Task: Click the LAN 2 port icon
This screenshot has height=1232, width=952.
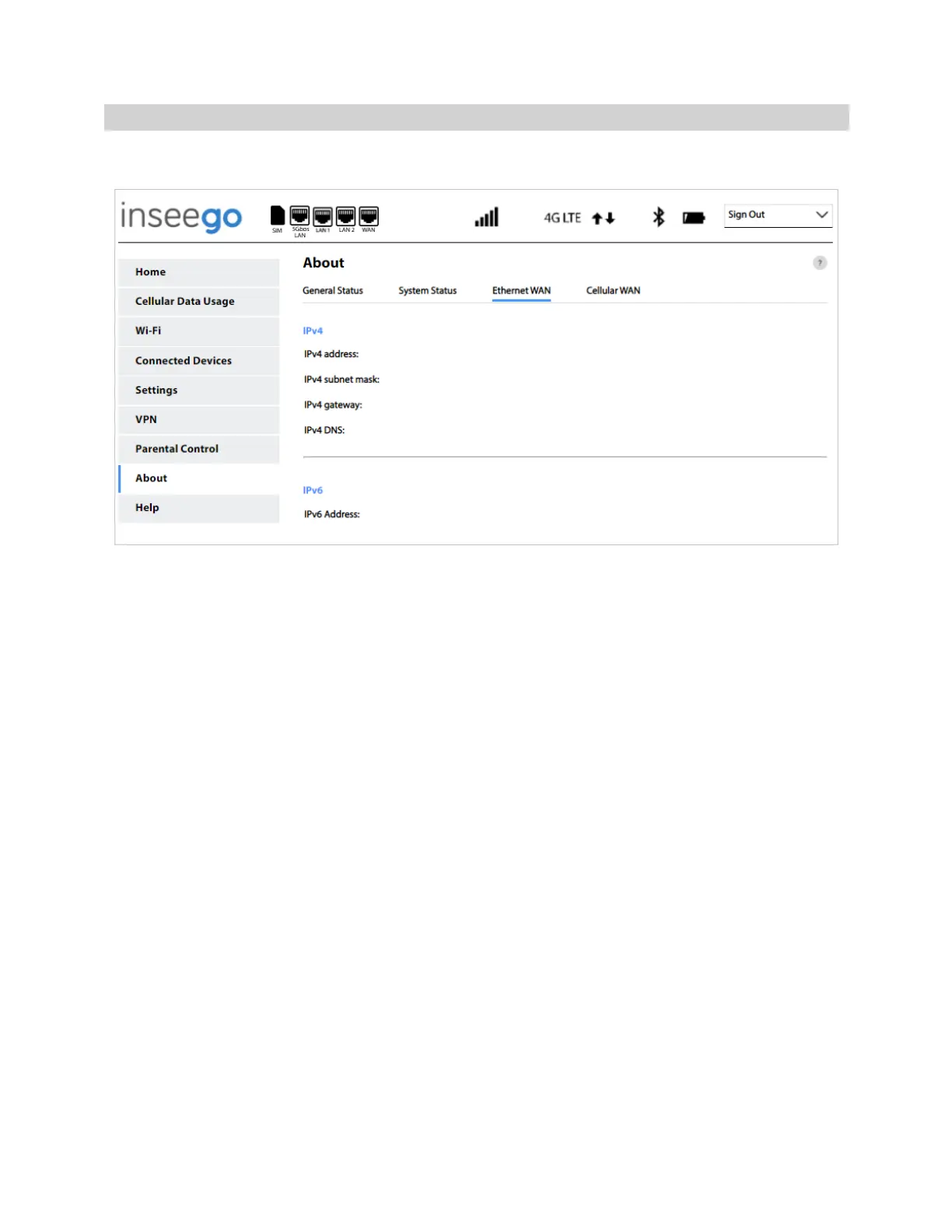Action: pos(346,216)
